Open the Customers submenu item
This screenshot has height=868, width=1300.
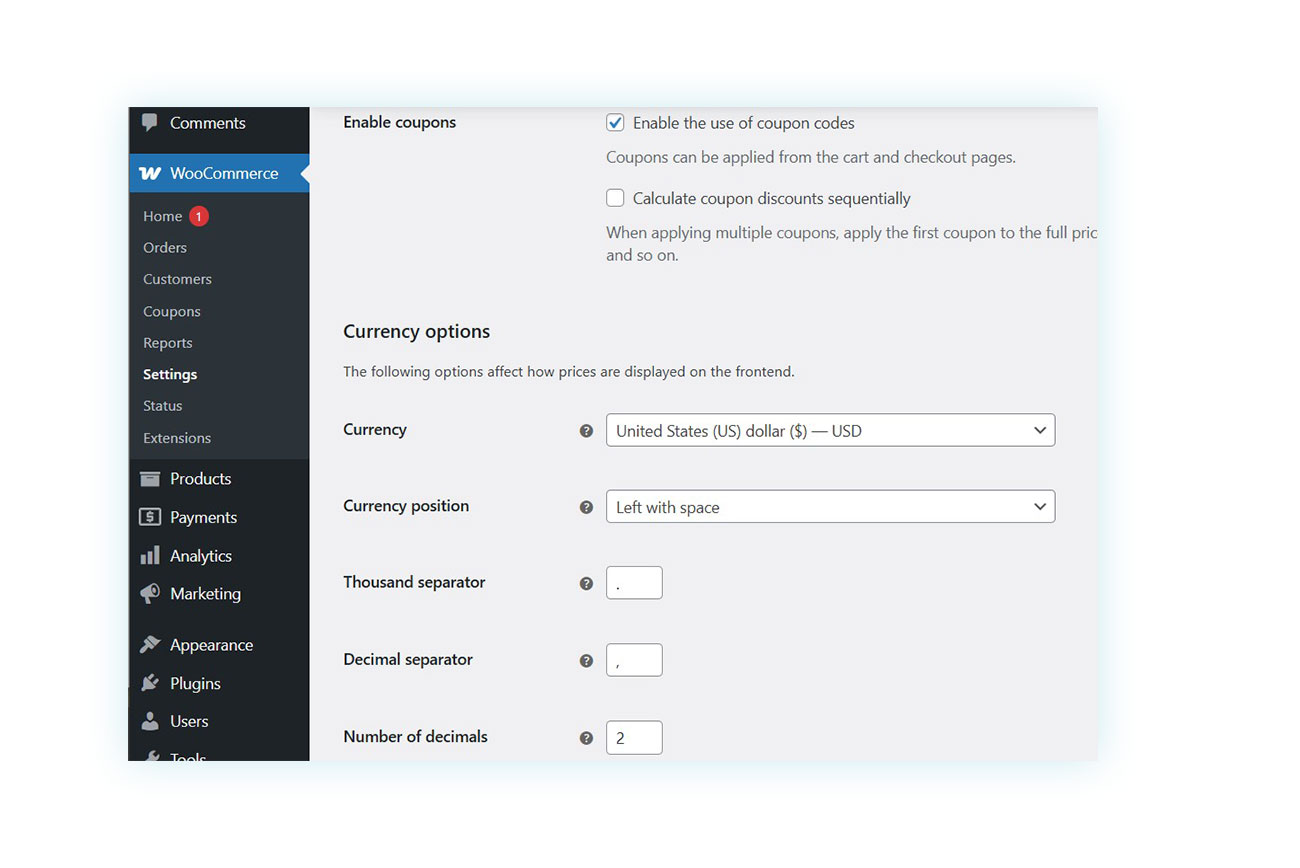pos(177,279)
